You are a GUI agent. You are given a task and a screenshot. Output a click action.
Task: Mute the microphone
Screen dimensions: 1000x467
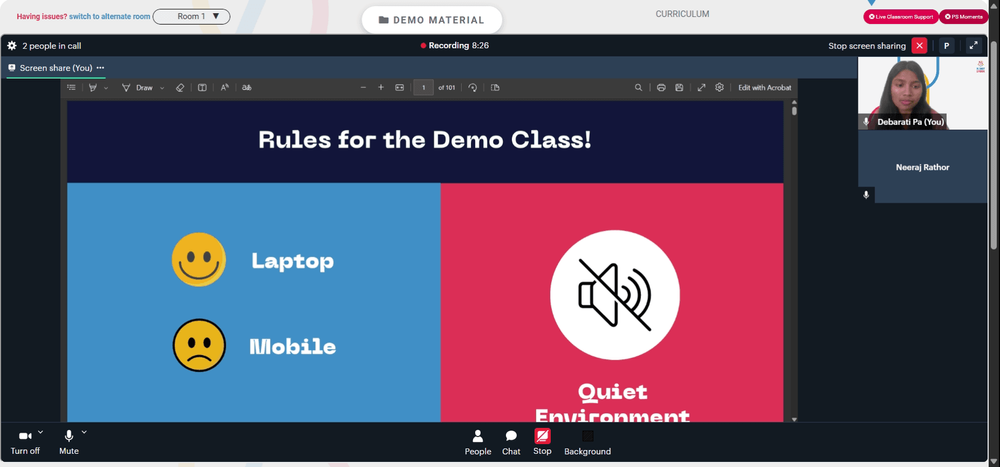tap(69, 443)
